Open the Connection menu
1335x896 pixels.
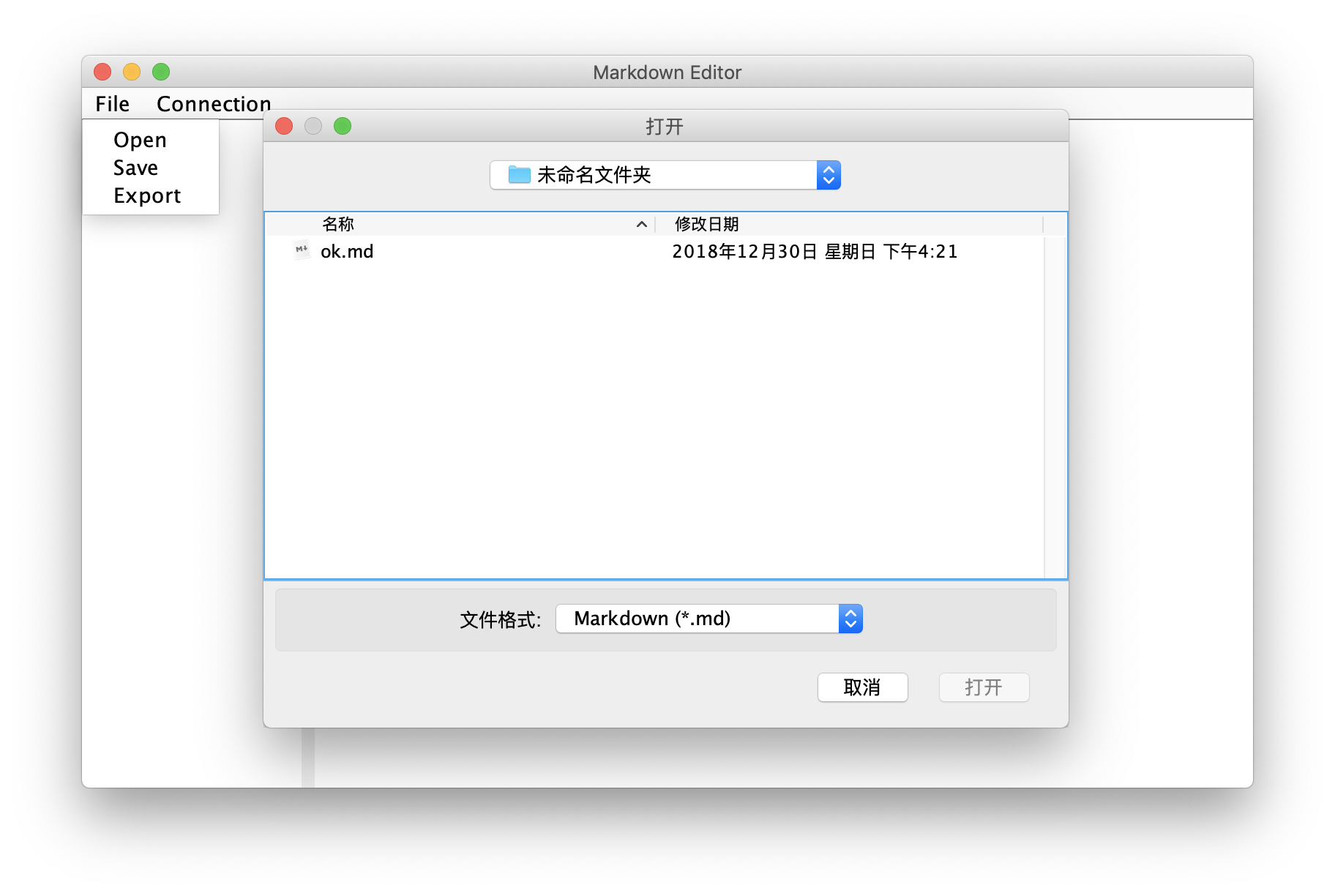pos(214,104)
